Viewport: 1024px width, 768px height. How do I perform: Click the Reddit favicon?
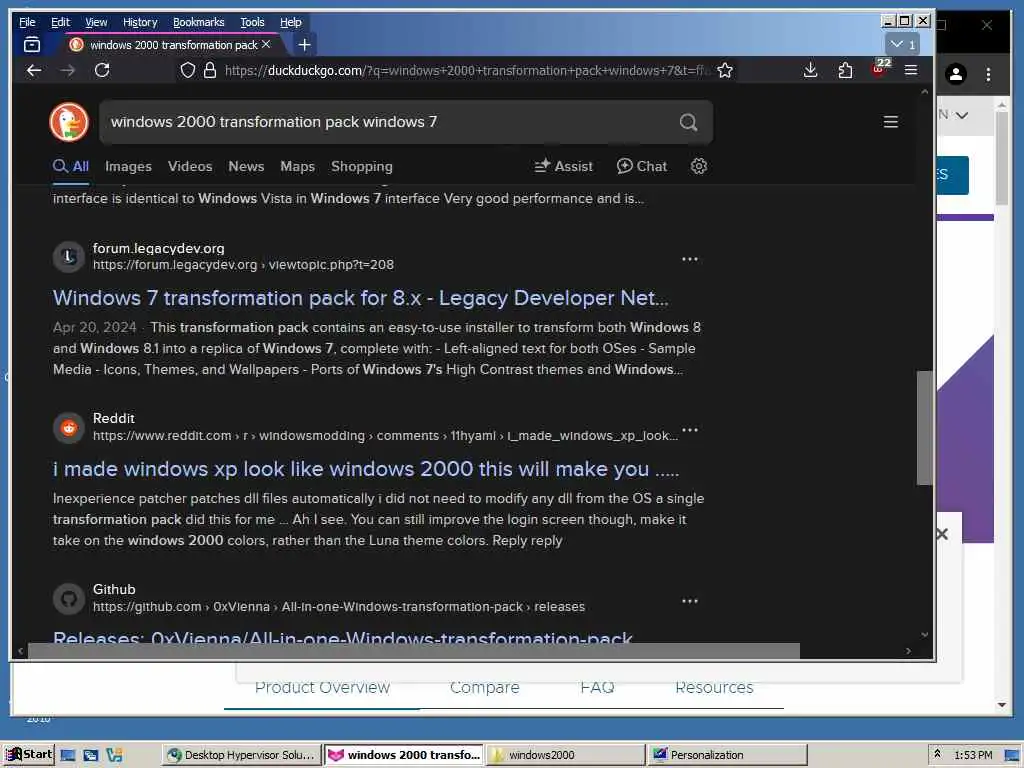point(69,428)
